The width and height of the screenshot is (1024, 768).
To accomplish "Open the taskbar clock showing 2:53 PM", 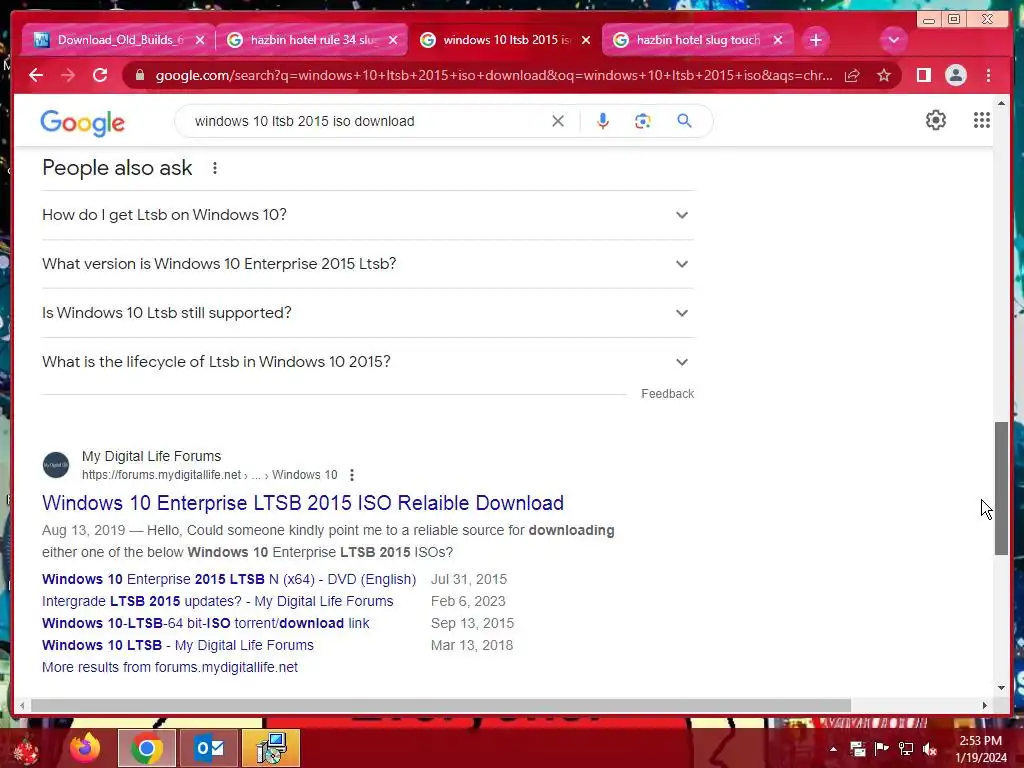I will [981, 749].
